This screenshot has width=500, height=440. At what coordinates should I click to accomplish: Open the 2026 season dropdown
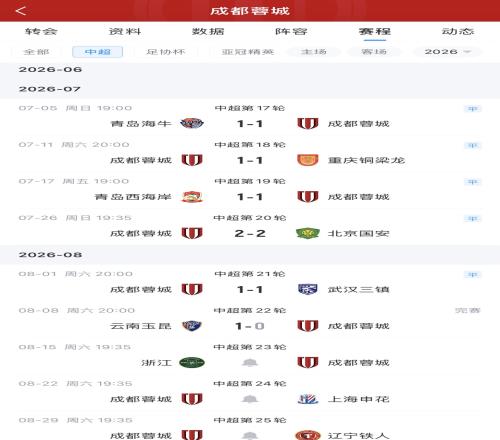[x=447, y=52]
